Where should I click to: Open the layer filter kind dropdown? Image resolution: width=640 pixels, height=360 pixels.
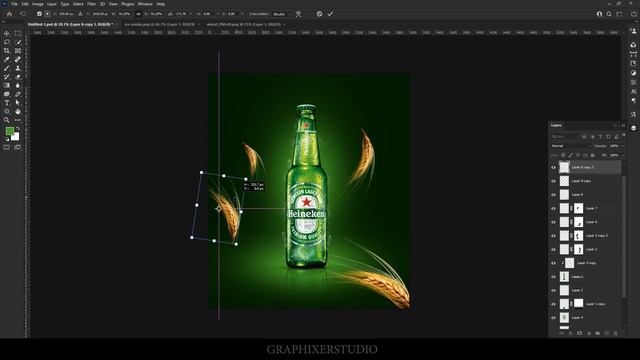click(x=565, y=136)
